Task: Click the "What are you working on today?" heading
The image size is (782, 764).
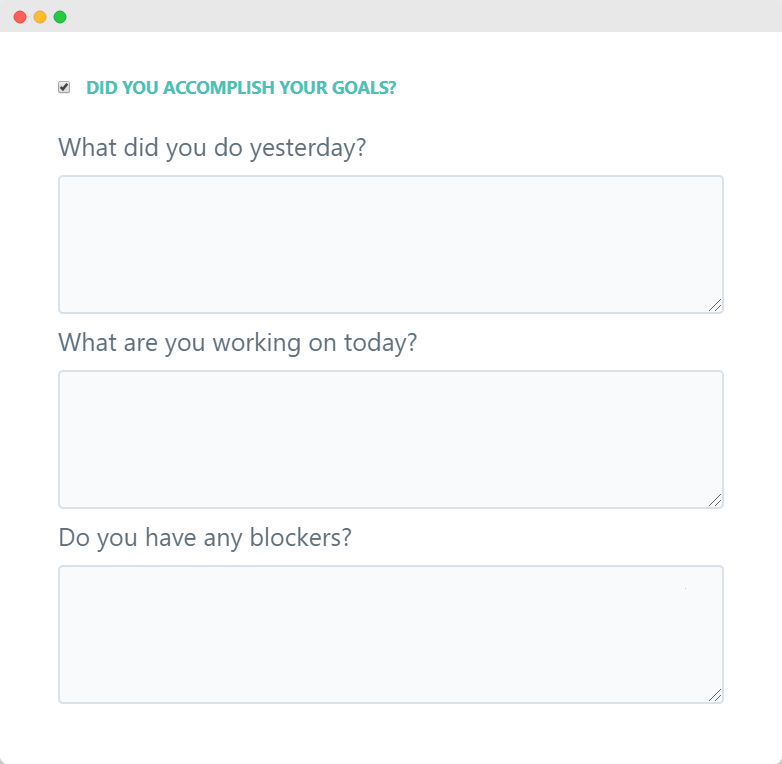Action: [237, 343]
